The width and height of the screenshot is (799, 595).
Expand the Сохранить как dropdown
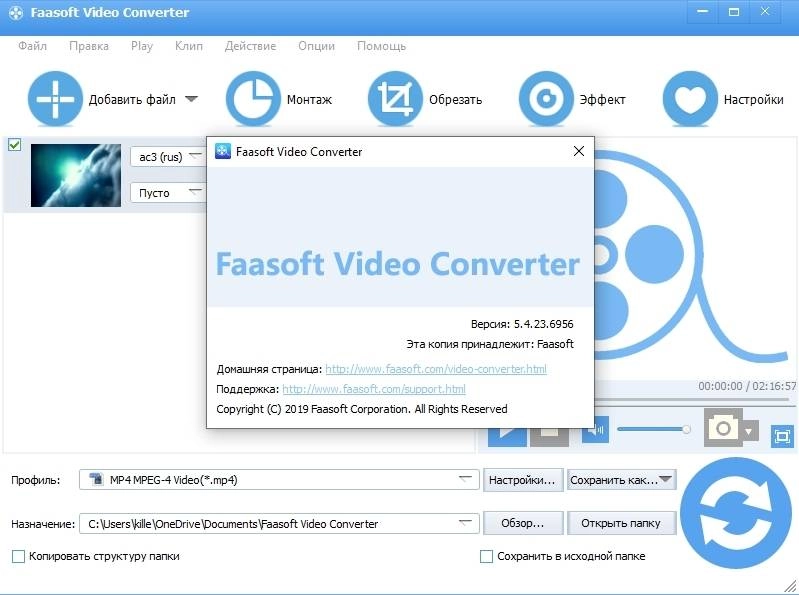point(665,479)
